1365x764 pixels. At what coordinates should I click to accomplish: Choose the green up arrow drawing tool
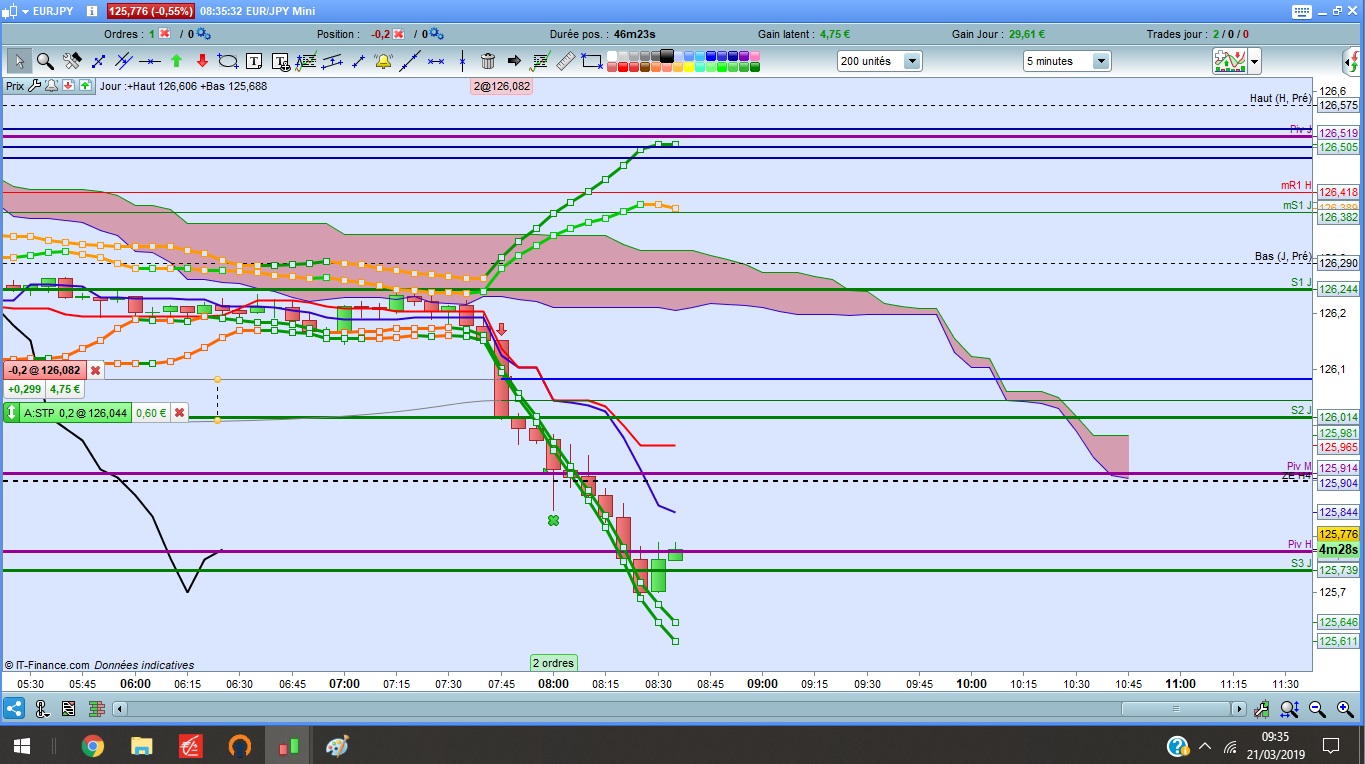pos(176,61)
